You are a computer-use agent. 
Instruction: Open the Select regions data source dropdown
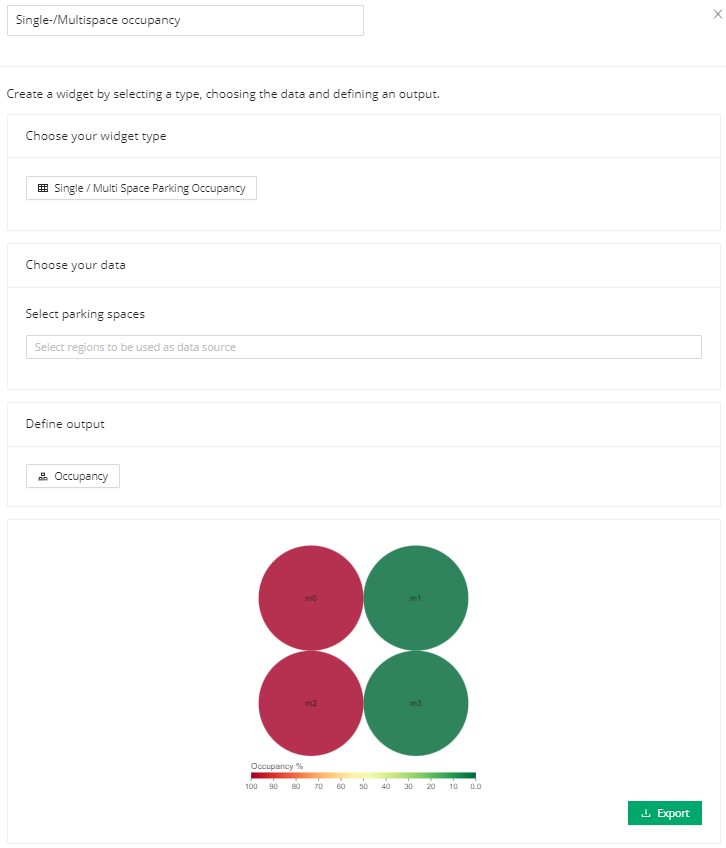coord(364,347)
